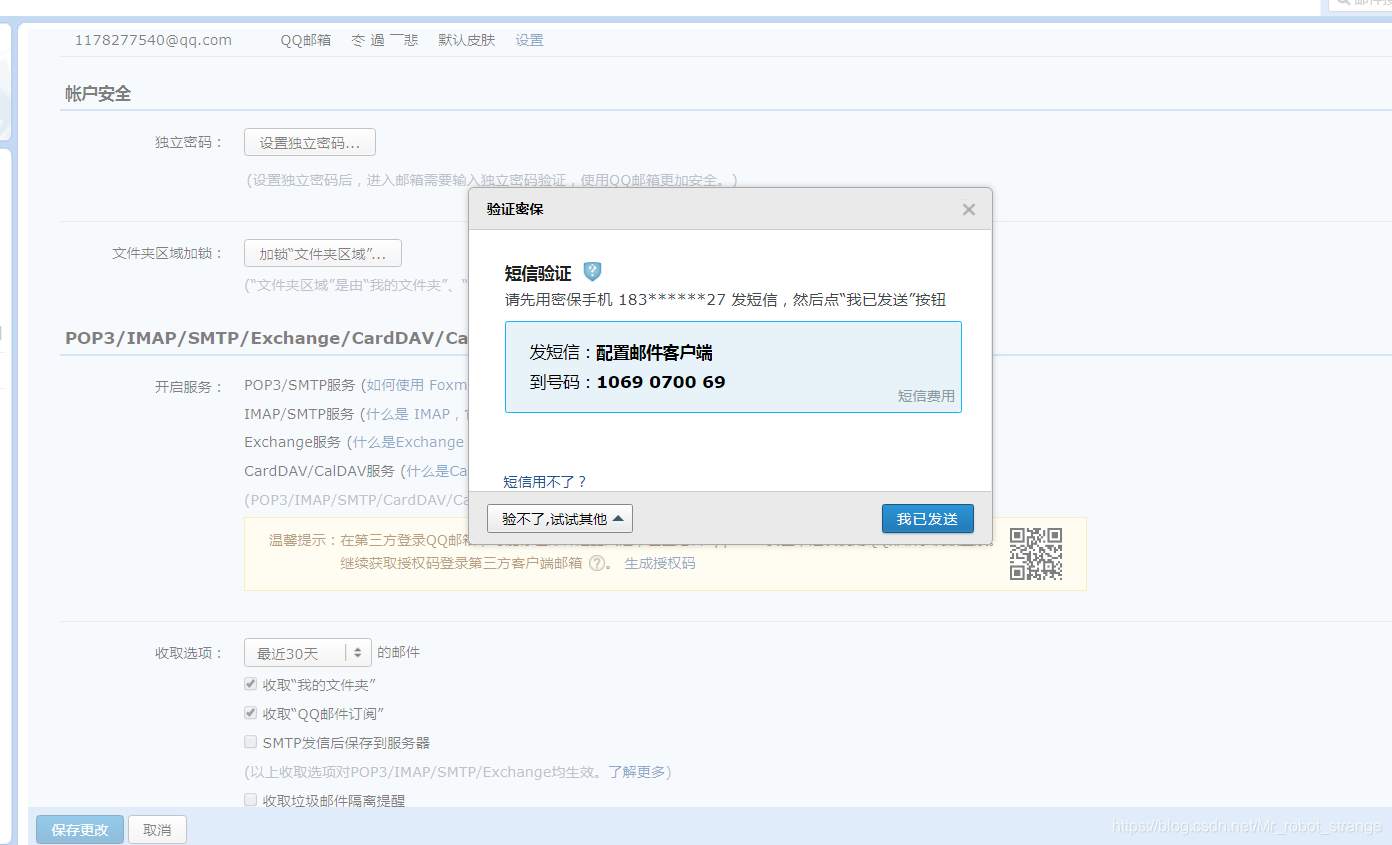Click the 取消 button
1392x845 pixels.
pos(157,830)
